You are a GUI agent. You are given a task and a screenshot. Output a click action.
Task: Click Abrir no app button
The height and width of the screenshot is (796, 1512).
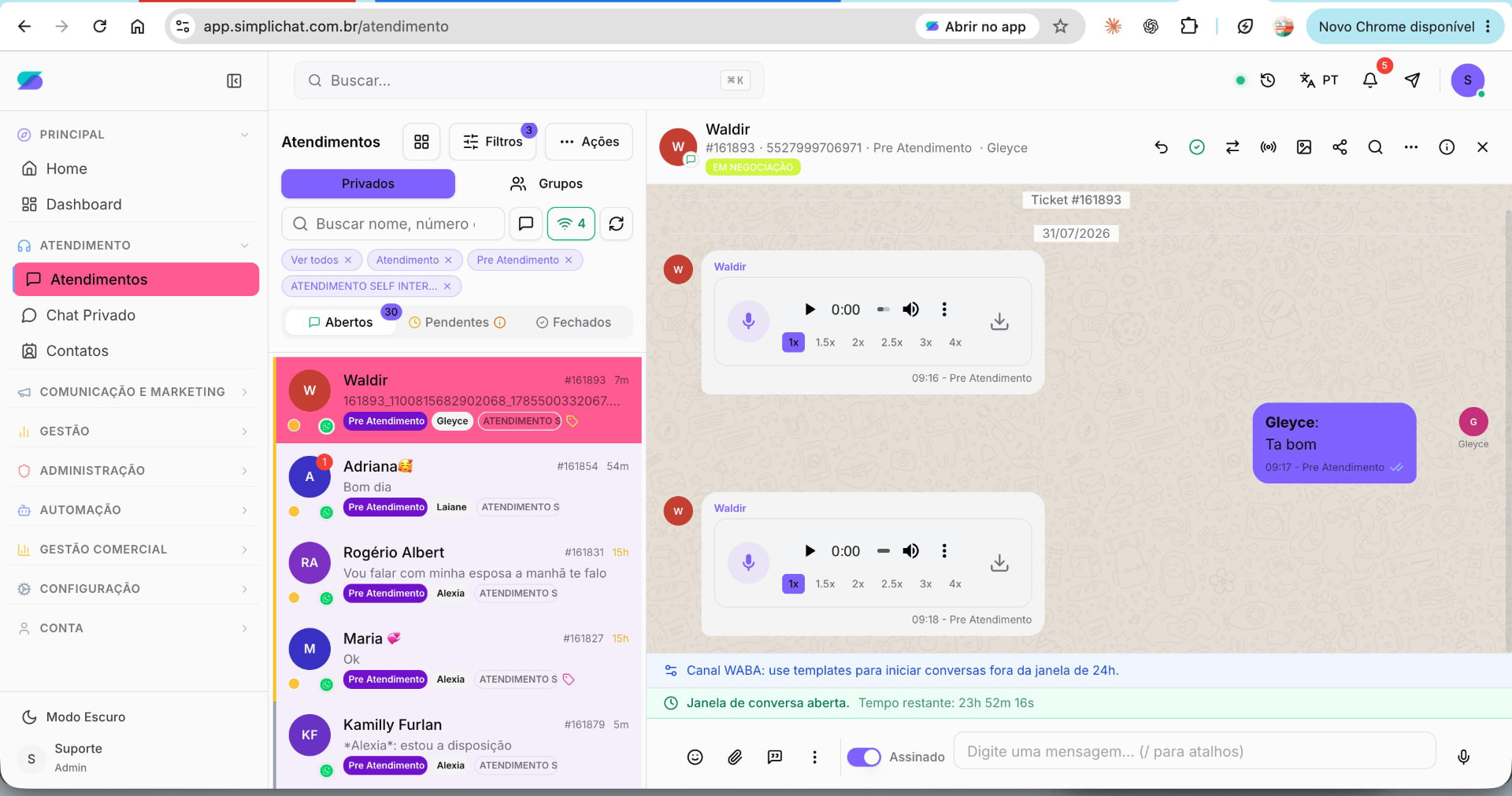pyautogui.click(x=976, y=26)
